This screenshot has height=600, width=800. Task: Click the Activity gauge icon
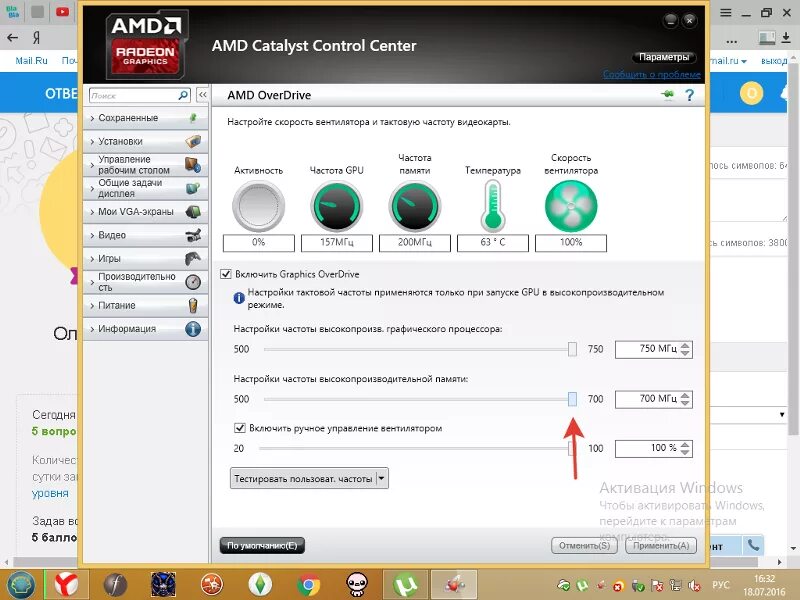coord(258,206)
